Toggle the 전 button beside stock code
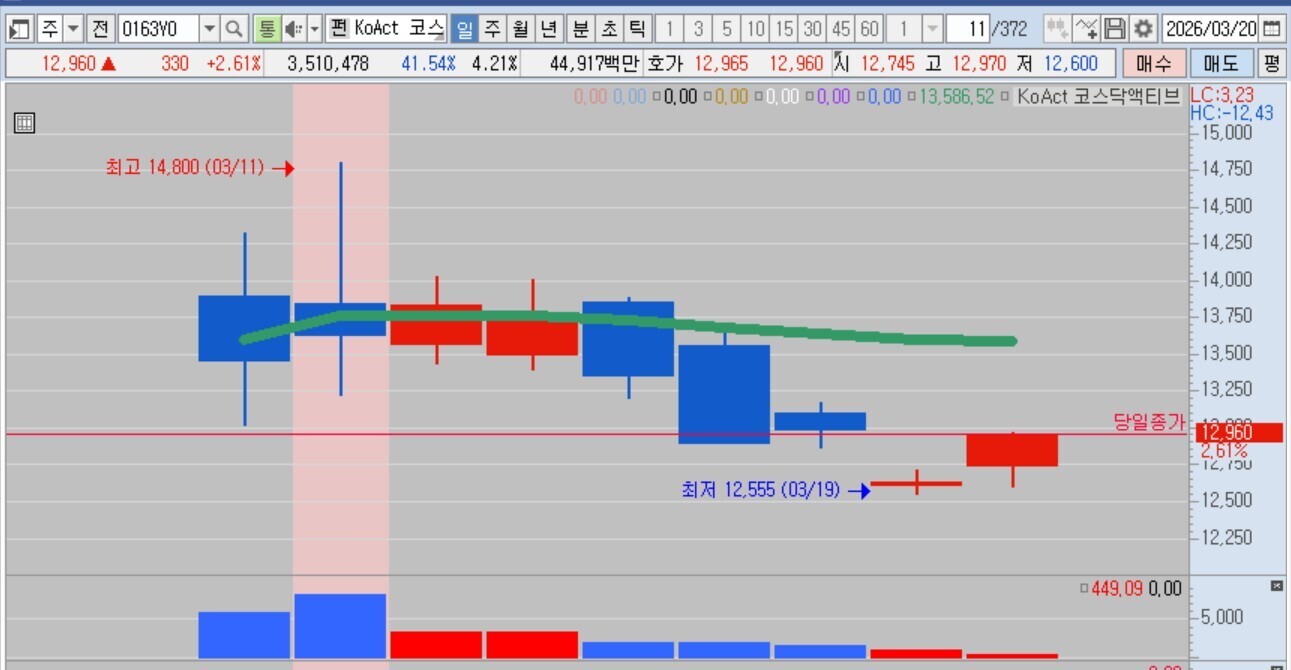The image size is (1291, 670). pos(101,28)
